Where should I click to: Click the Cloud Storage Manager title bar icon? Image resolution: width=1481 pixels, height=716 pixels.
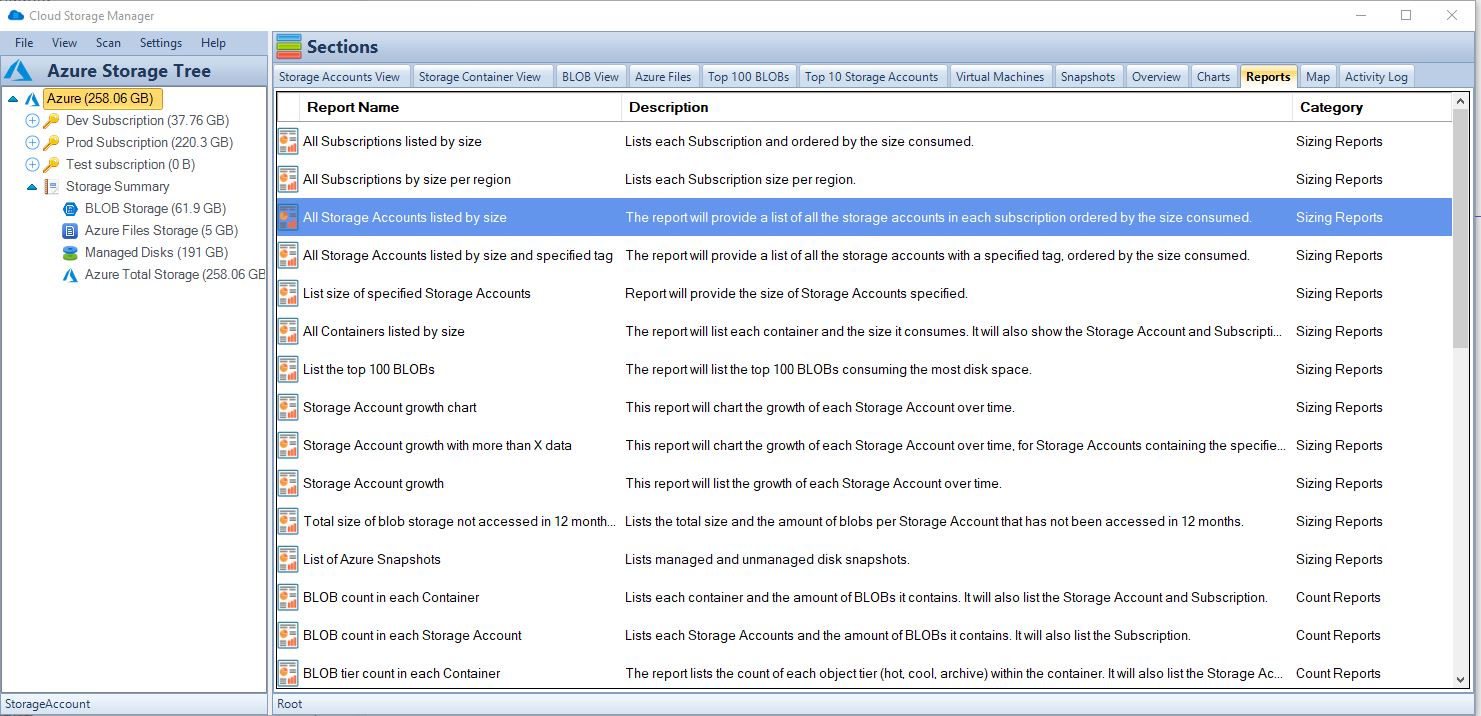coord(15,16)
